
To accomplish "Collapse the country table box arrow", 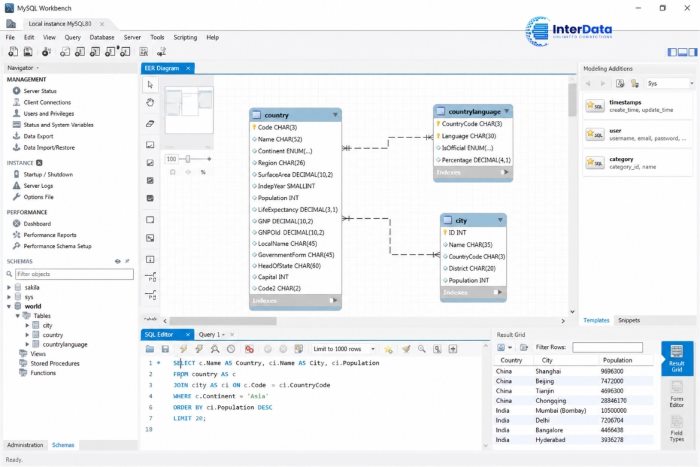I will coord(335,115).
